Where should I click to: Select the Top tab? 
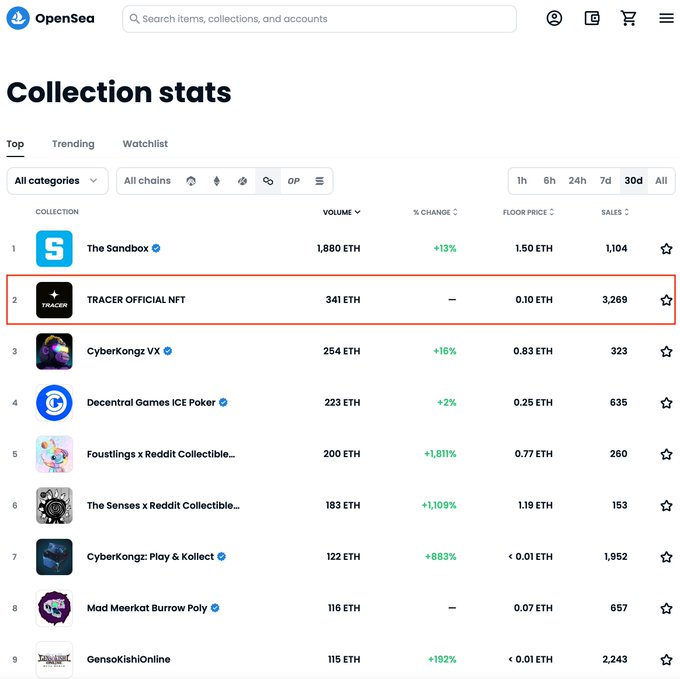click(x=15, y=144)
